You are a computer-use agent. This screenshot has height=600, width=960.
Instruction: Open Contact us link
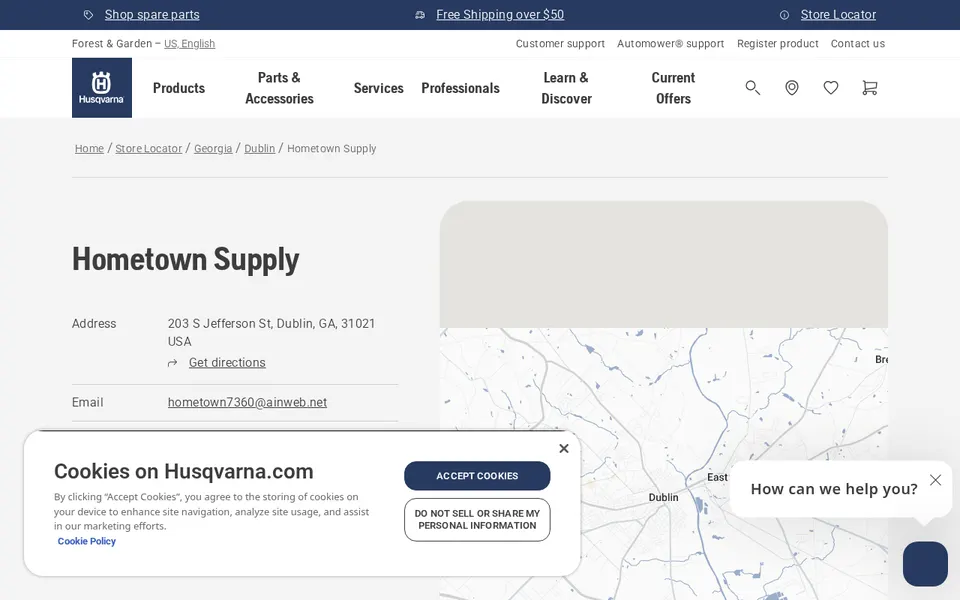pyautogui.click(x=858, y=43)
